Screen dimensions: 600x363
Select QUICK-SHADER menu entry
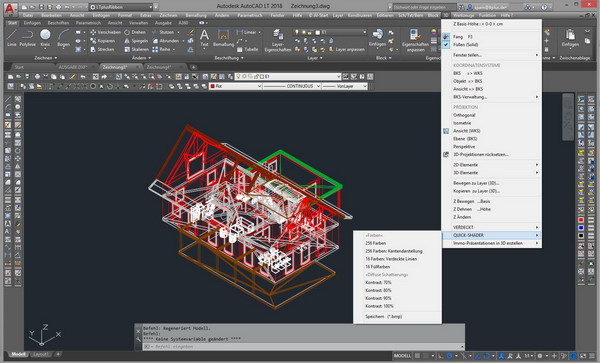tap(492, 235)
